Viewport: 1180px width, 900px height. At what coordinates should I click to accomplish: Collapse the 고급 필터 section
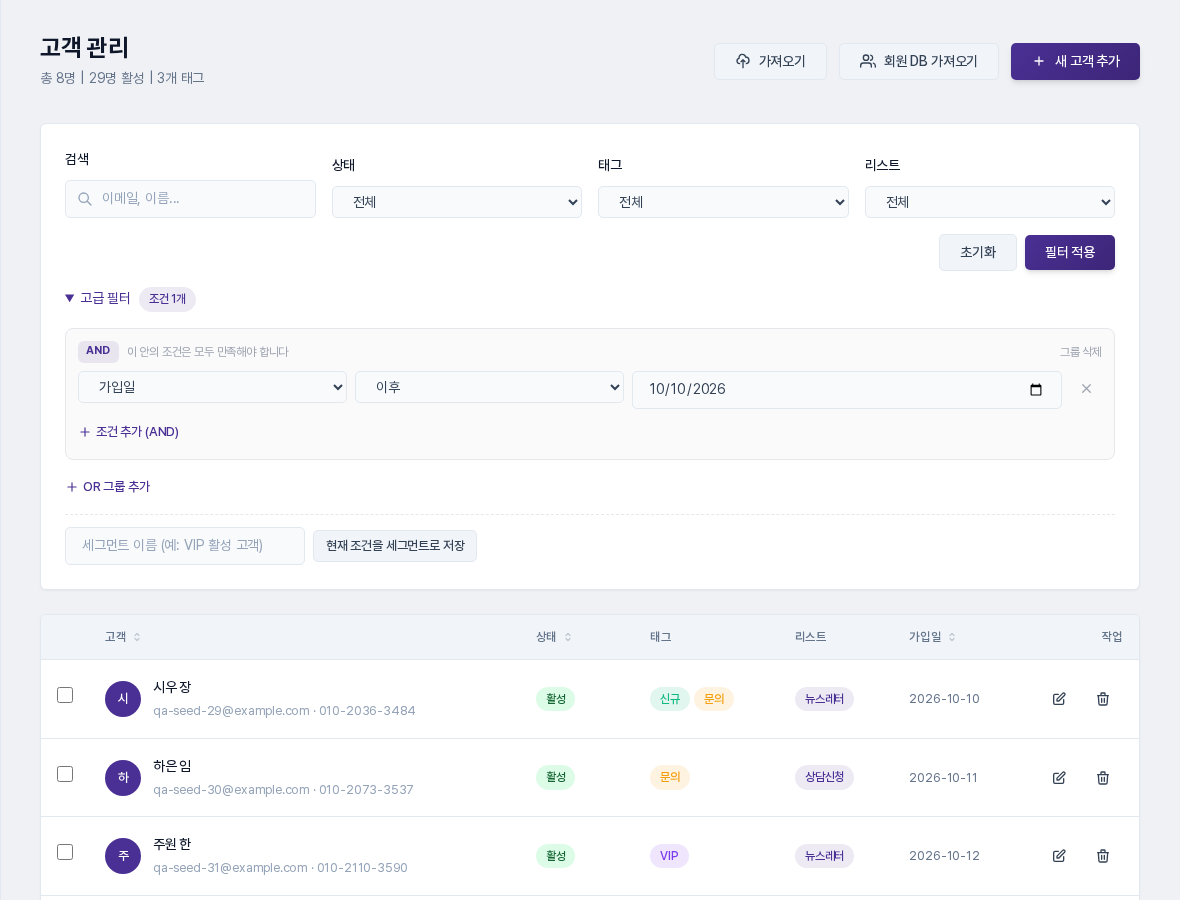tap(98, 298)
